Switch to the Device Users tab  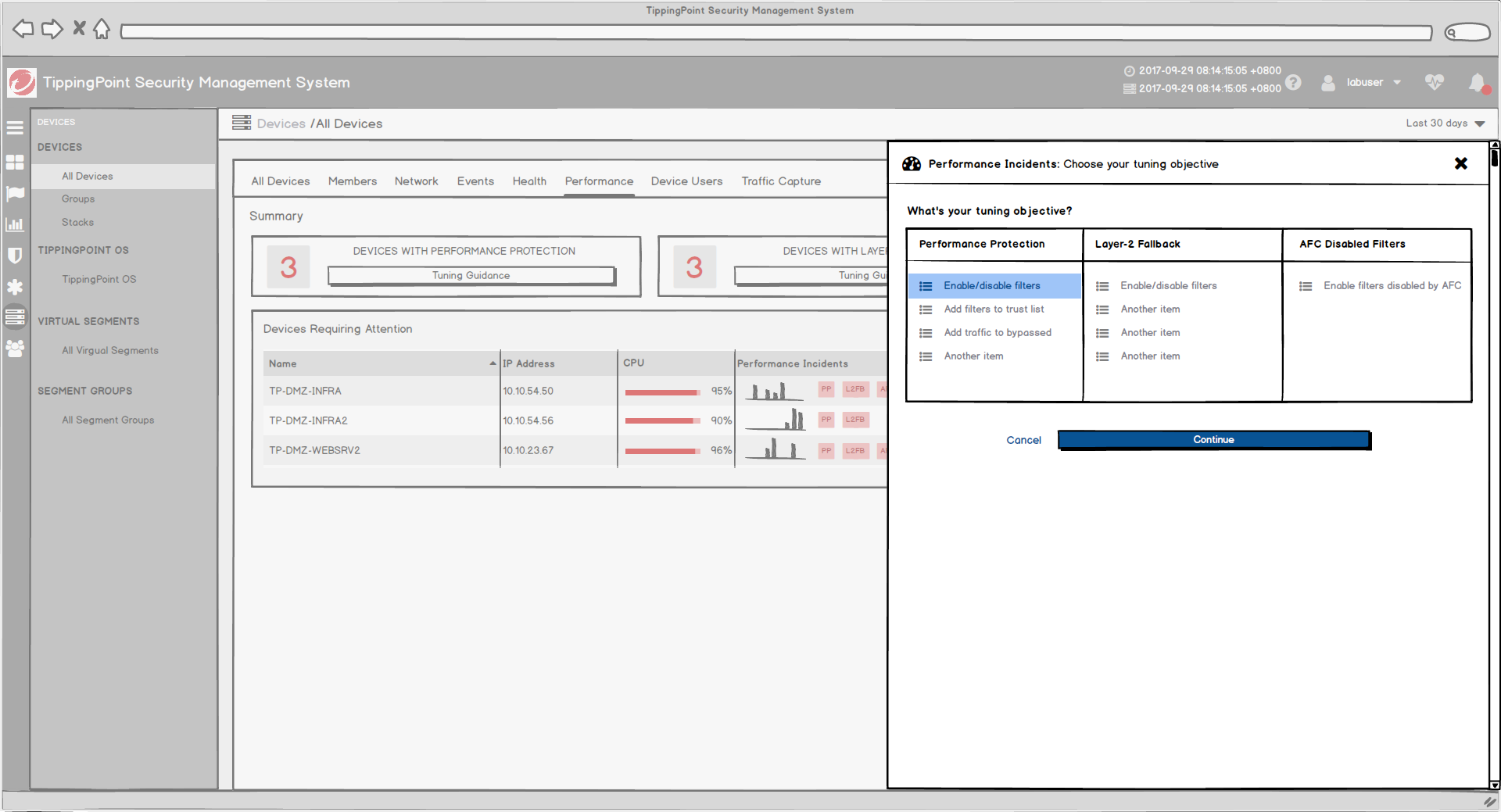coord(686,181)
